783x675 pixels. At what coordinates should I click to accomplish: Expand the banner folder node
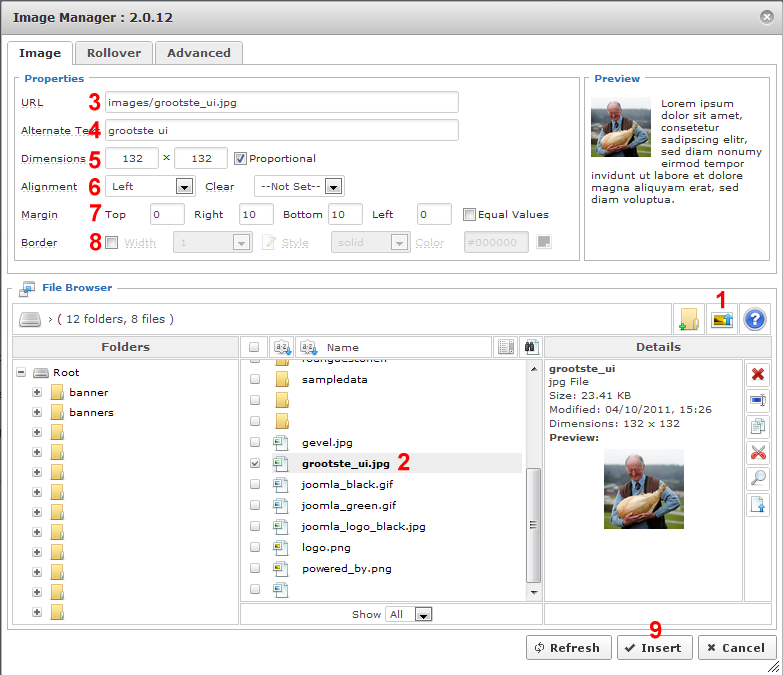(x=36, y=392)
